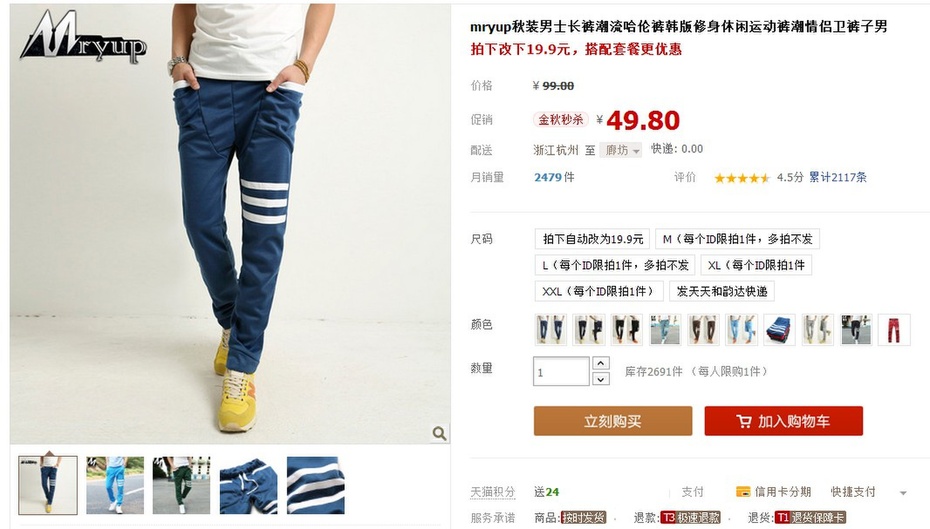Open the 廊坊 delivery city dropdown
Screen dimensions: 930x529
[621, 150]
